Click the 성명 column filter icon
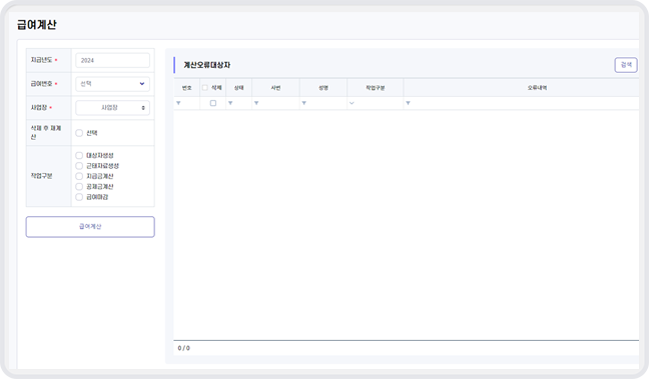 tap(304, 103)
